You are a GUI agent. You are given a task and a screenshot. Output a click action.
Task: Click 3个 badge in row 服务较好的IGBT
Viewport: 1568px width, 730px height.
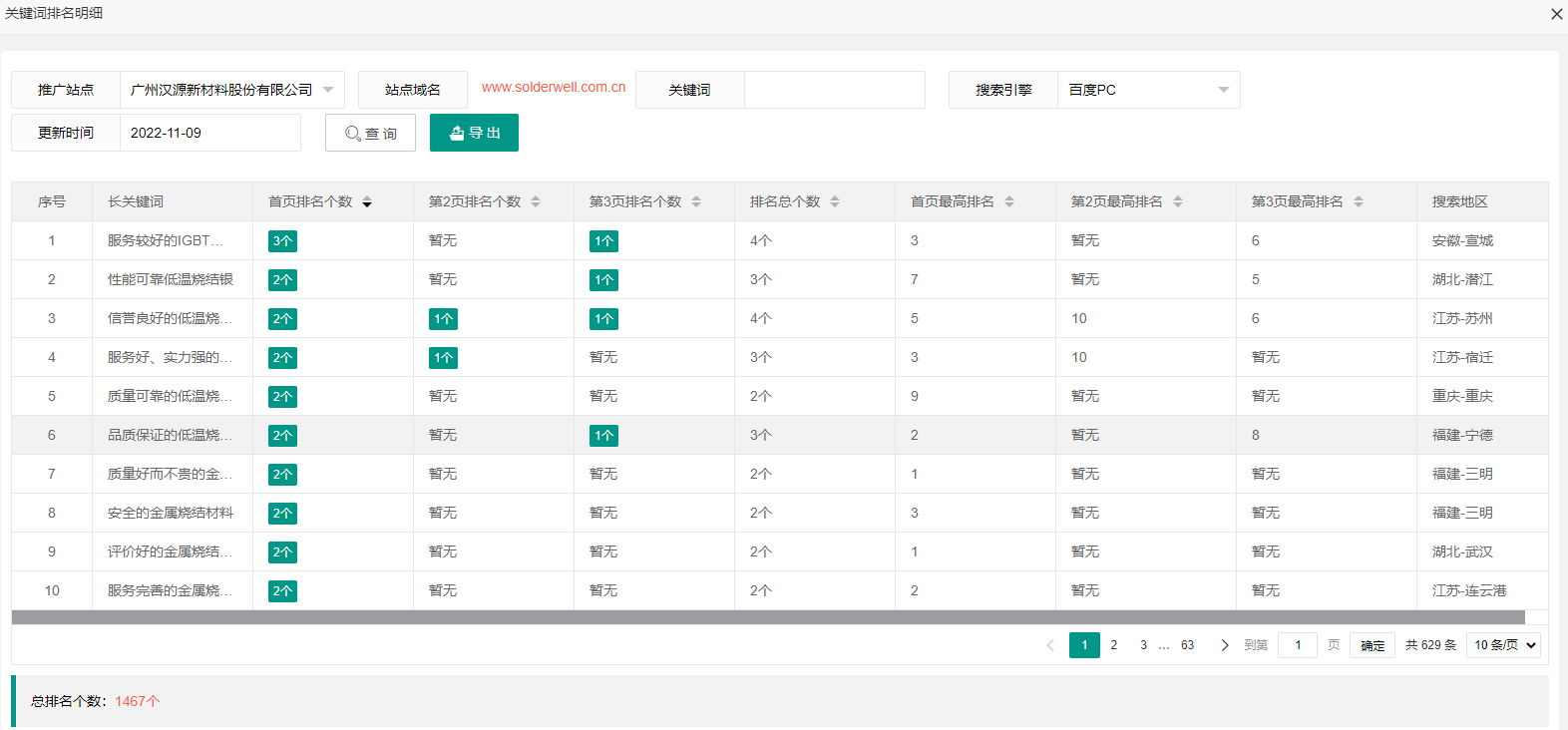(x=282, y=241)
